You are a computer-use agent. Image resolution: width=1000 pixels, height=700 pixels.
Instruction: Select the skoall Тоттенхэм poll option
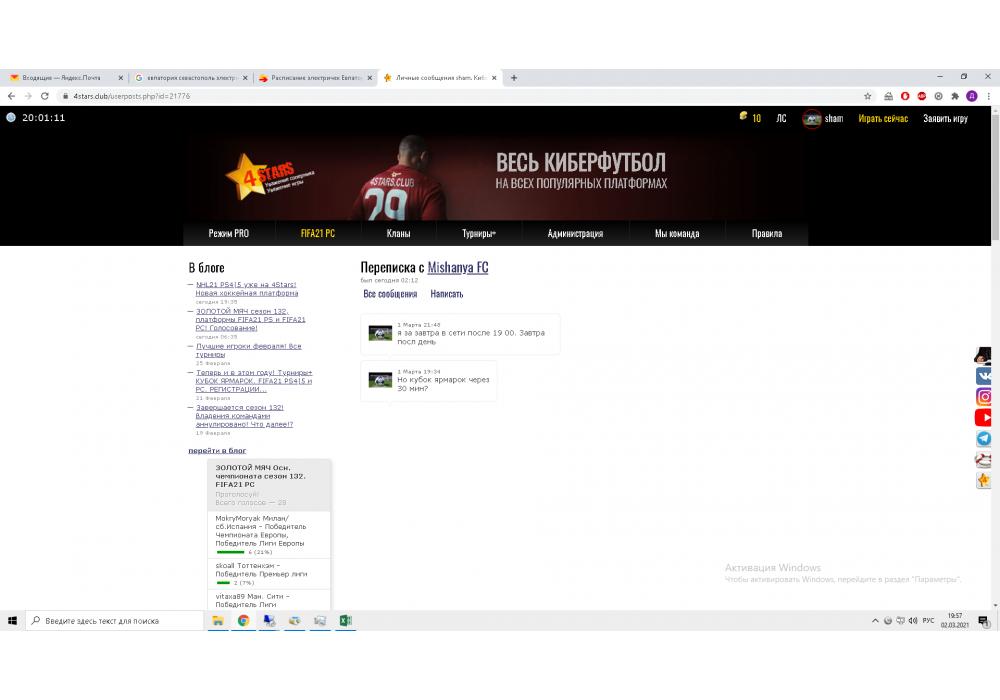268,574
